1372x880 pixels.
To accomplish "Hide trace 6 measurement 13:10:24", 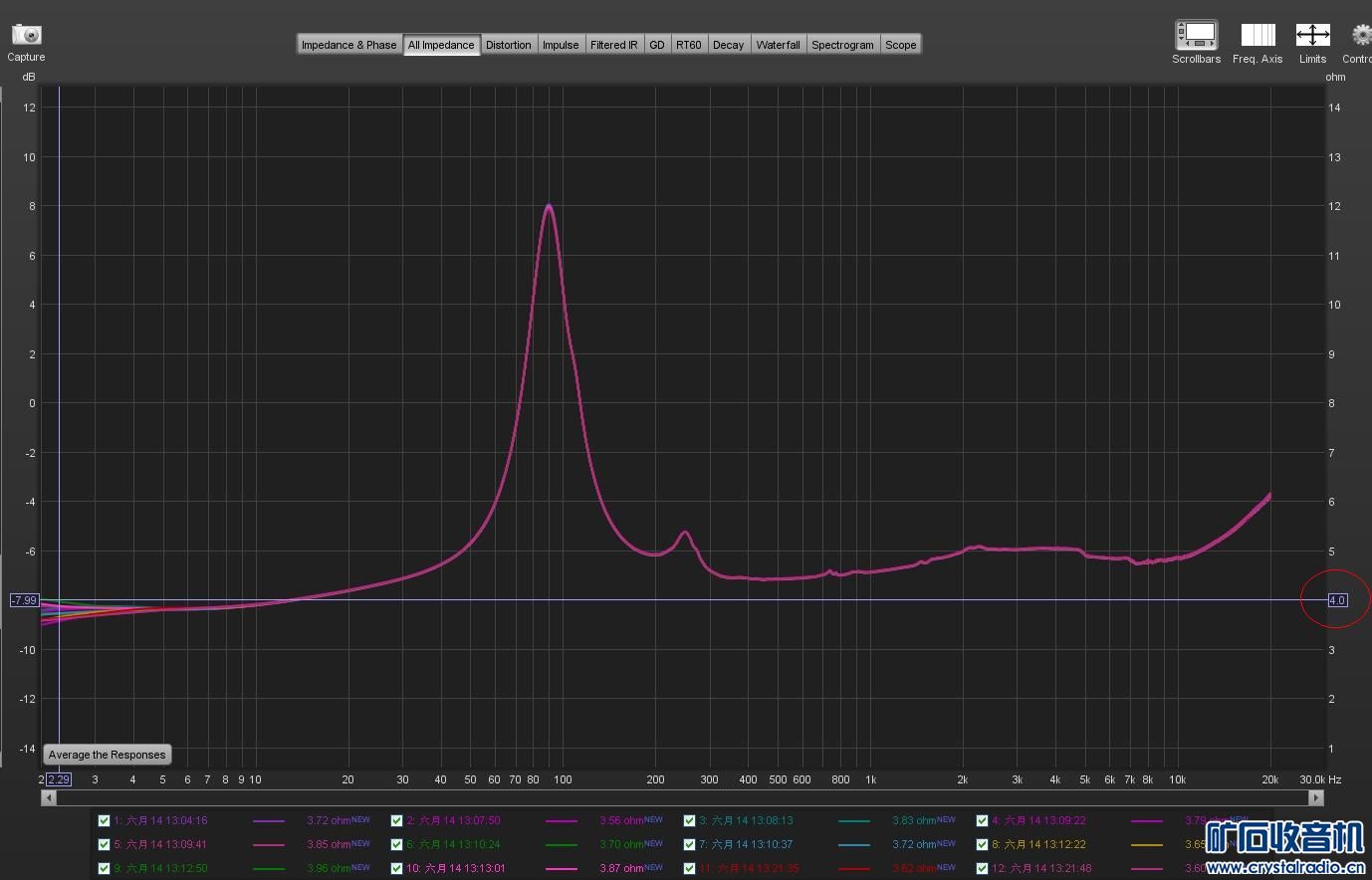I will click(396, 844).
